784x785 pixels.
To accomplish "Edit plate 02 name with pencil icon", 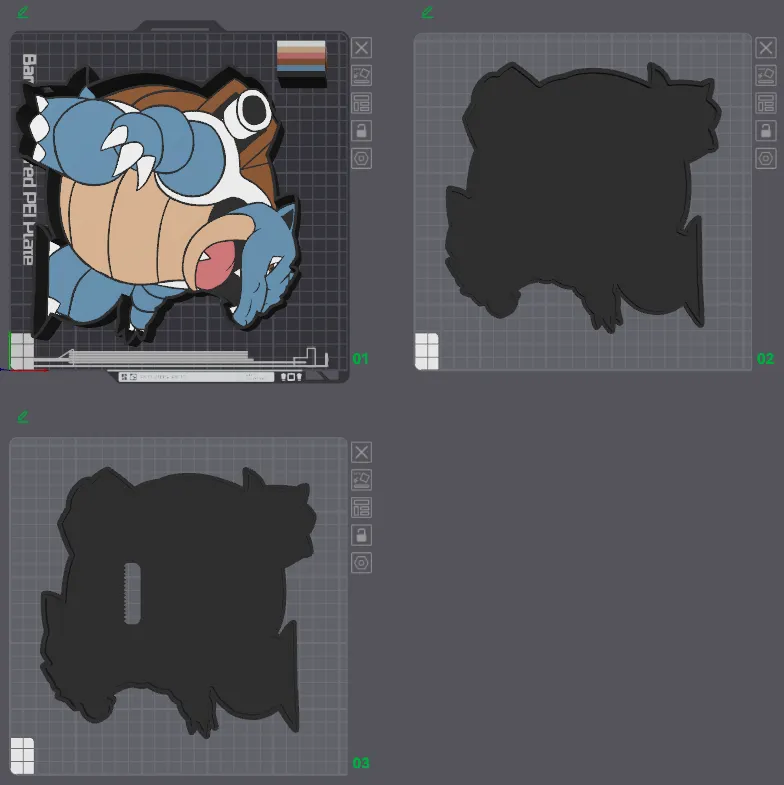I will coord(427,12).
